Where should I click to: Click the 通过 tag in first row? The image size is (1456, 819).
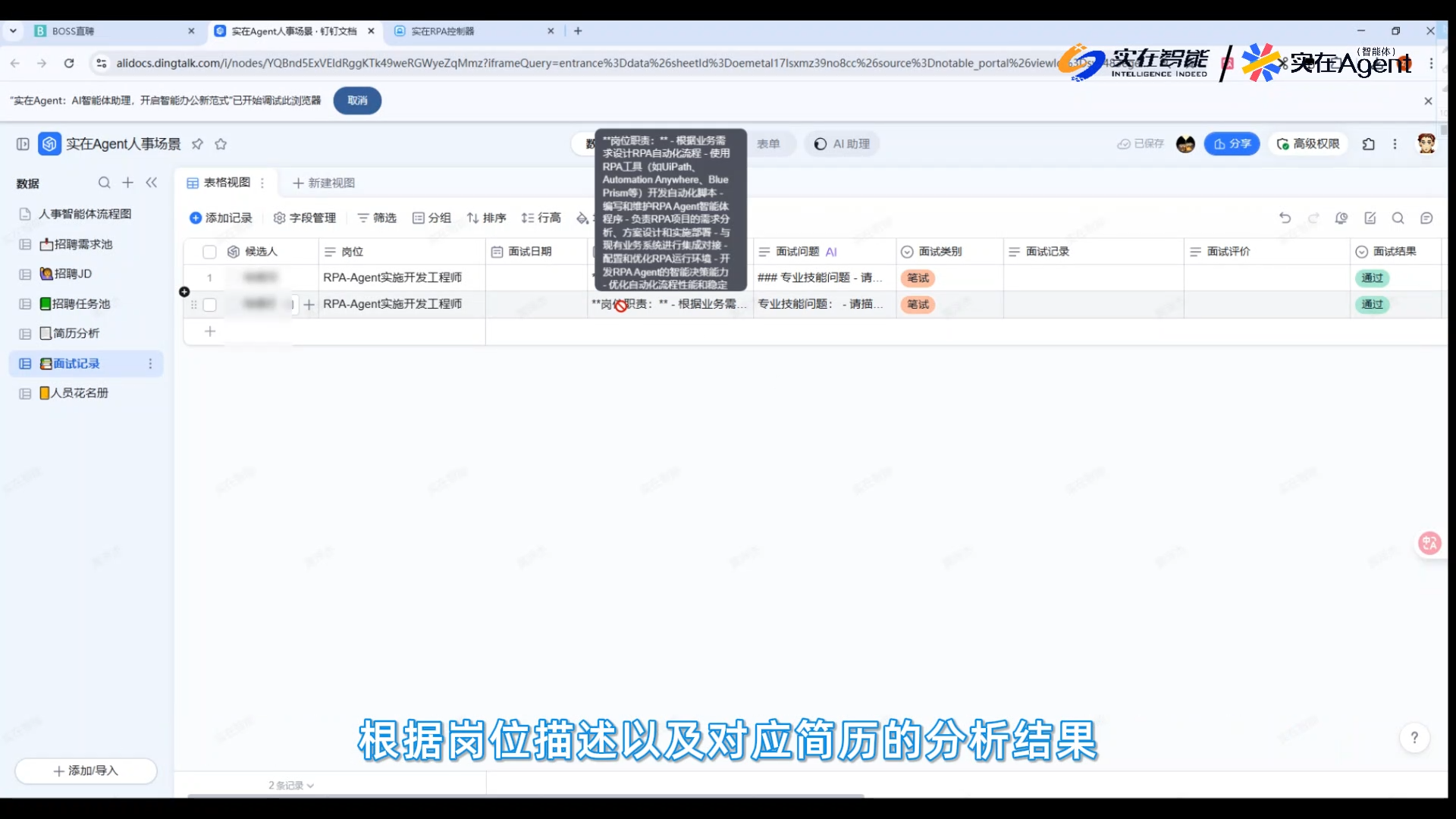point(1372,278)
